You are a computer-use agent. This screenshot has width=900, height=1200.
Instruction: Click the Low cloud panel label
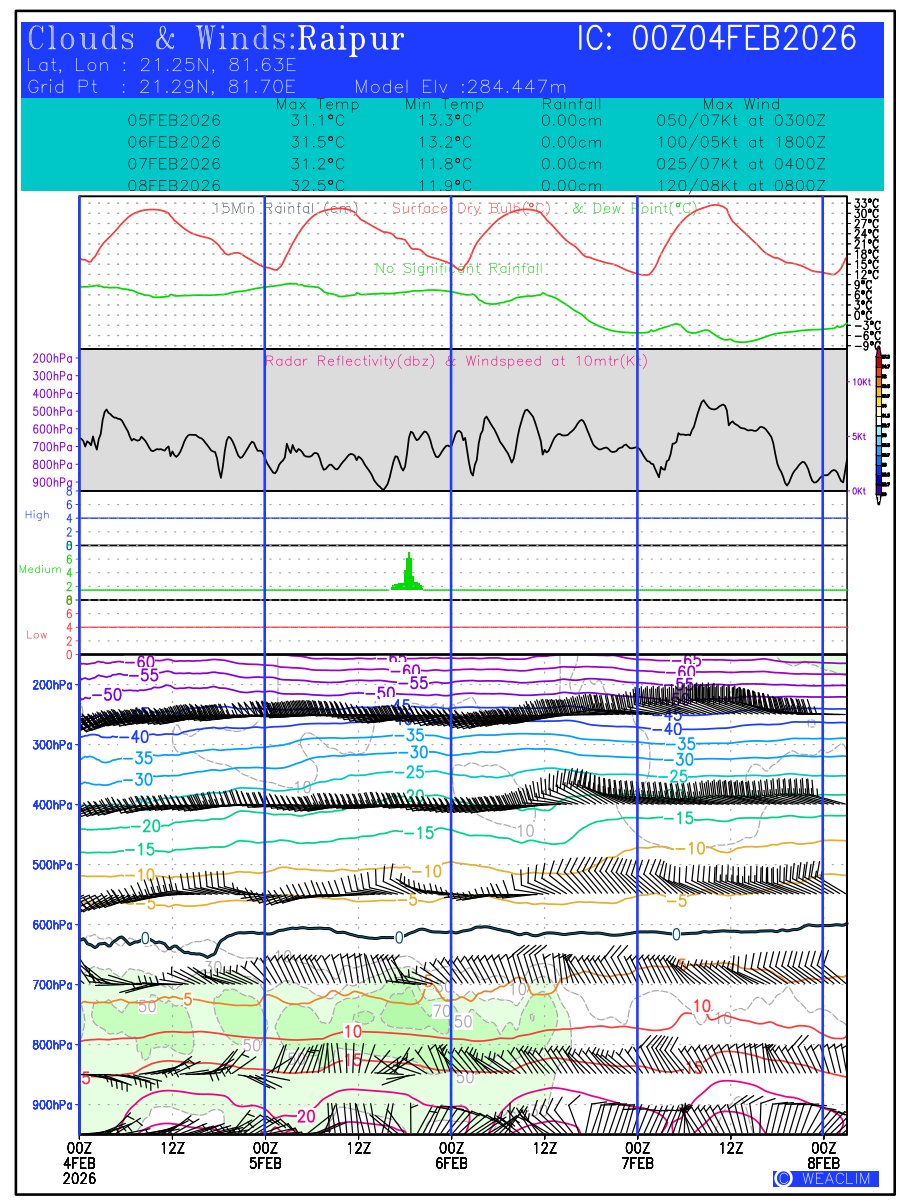pos(37,635)
